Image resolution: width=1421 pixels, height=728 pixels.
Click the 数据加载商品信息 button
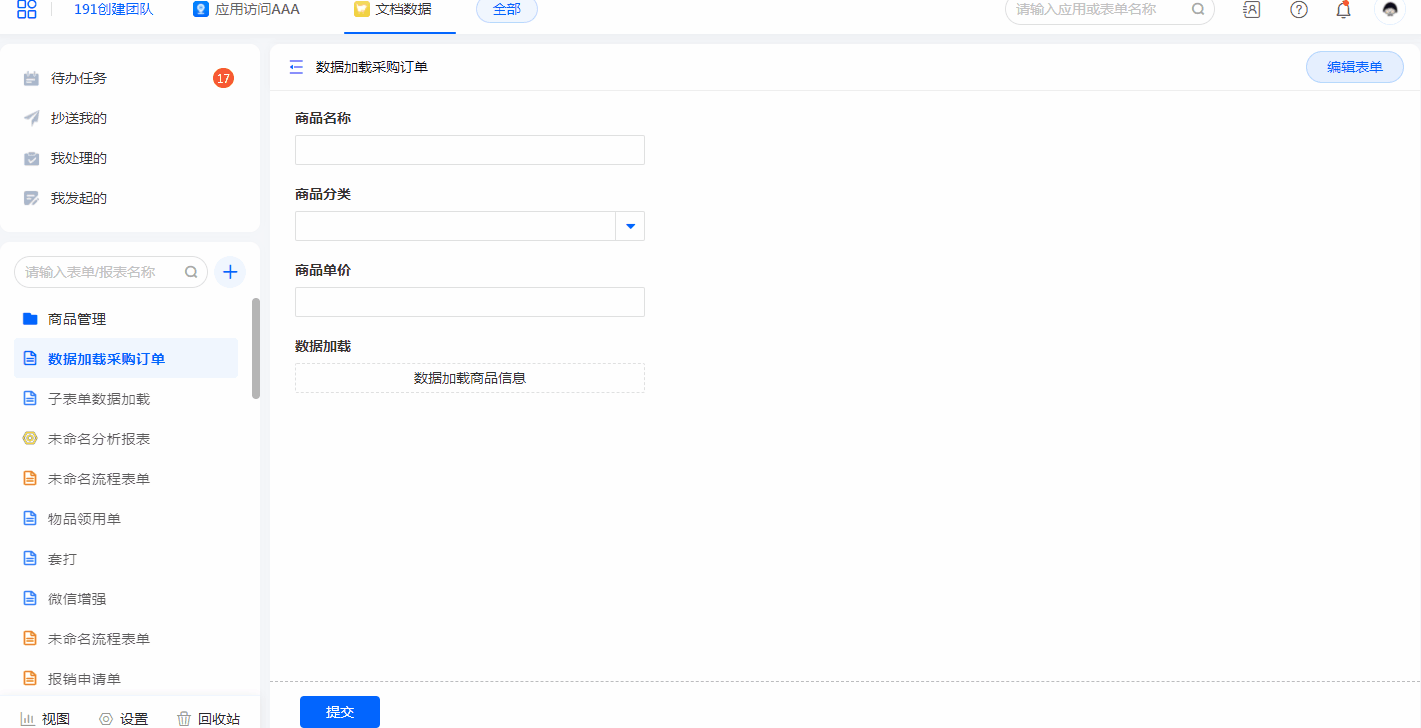pyautogui.click(x=470, y=378)
